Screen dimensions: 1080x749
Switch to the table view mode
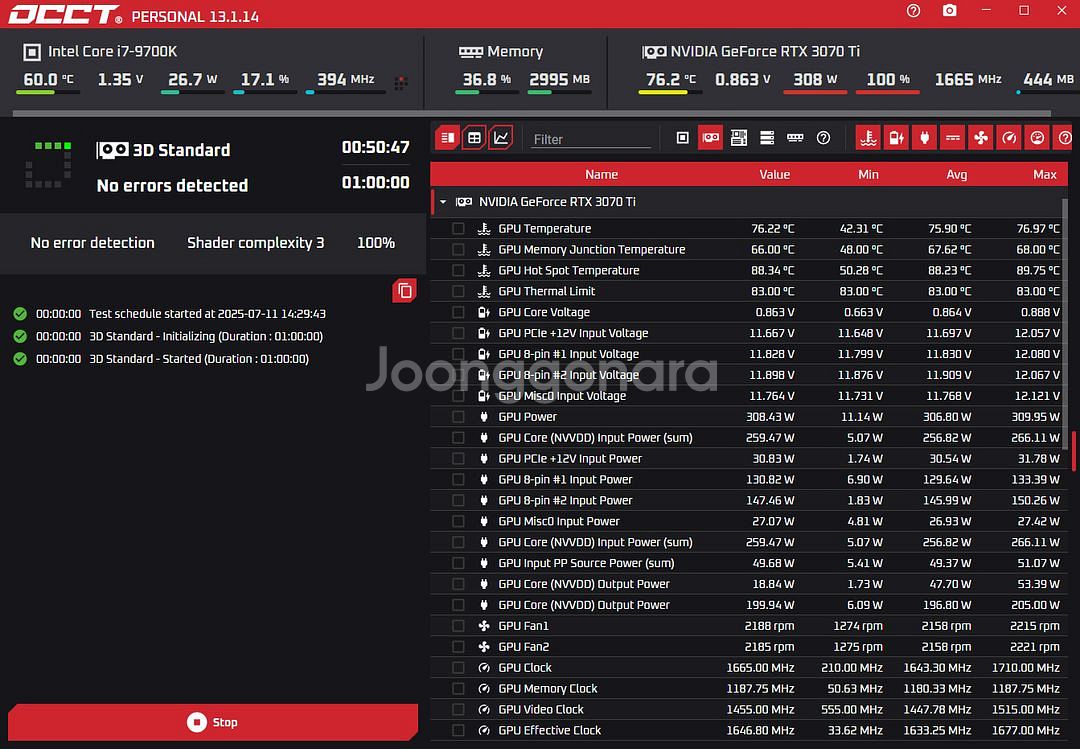[x=475, y=138]
